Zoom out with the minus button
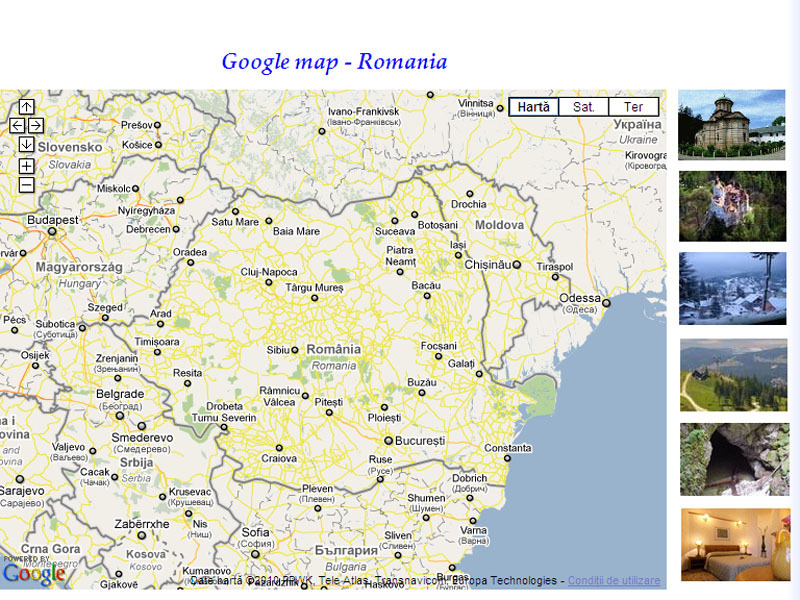Screen dimensions: 800x600 [x=27, y=185]
